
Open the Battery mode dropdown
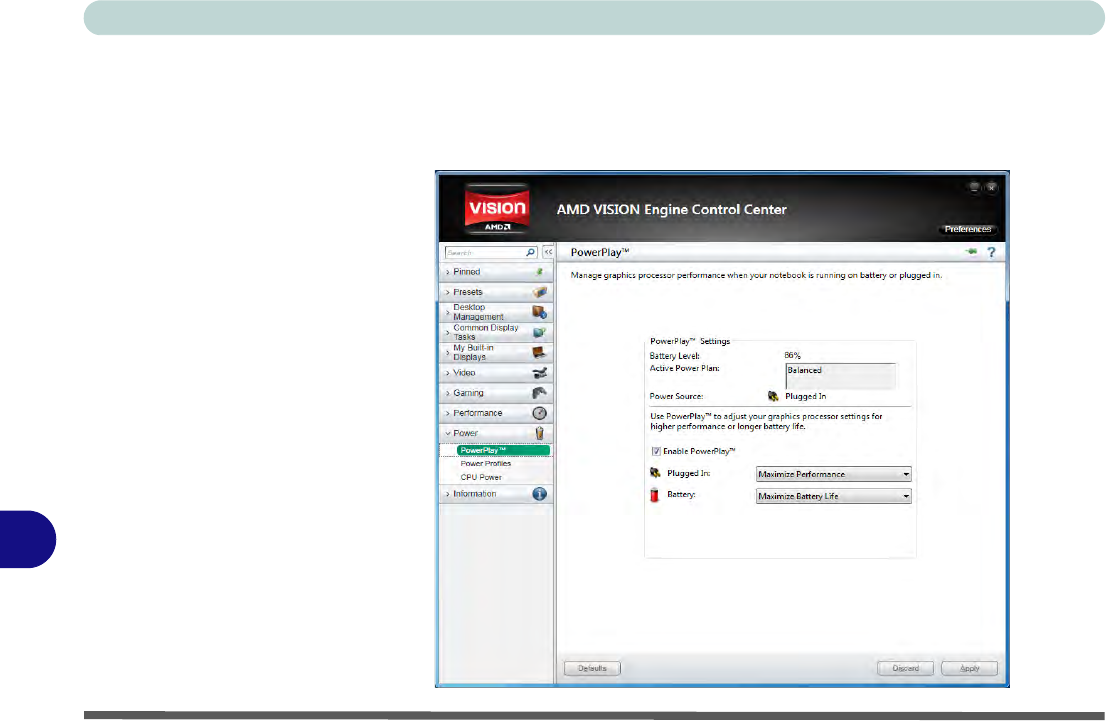click(x=833, y=496)
